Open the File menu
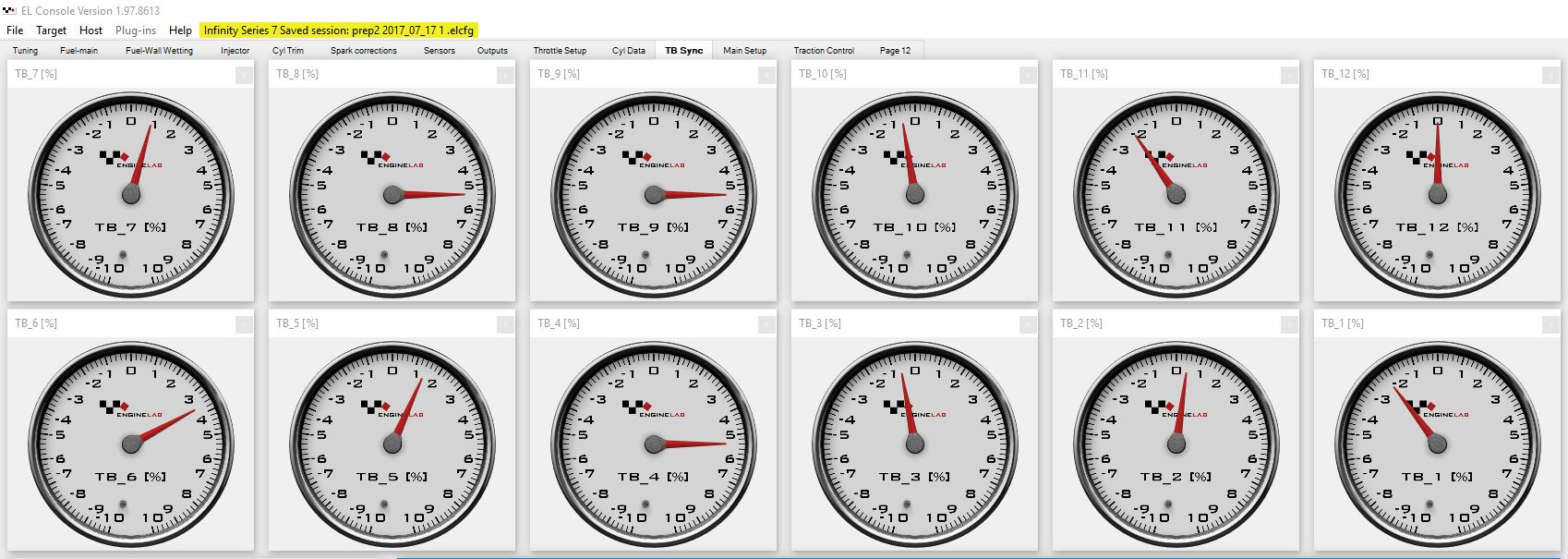1568x559 pixels. pyautogui.click(x=15, y=30)
